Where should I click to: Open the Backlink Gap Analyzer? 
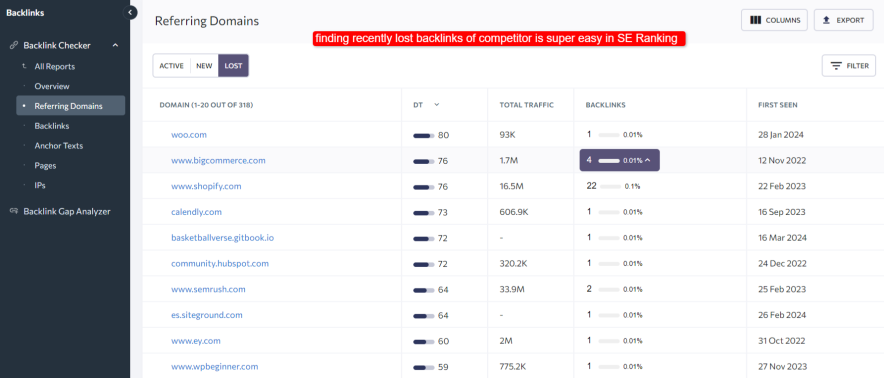click(x=67, y=212)
